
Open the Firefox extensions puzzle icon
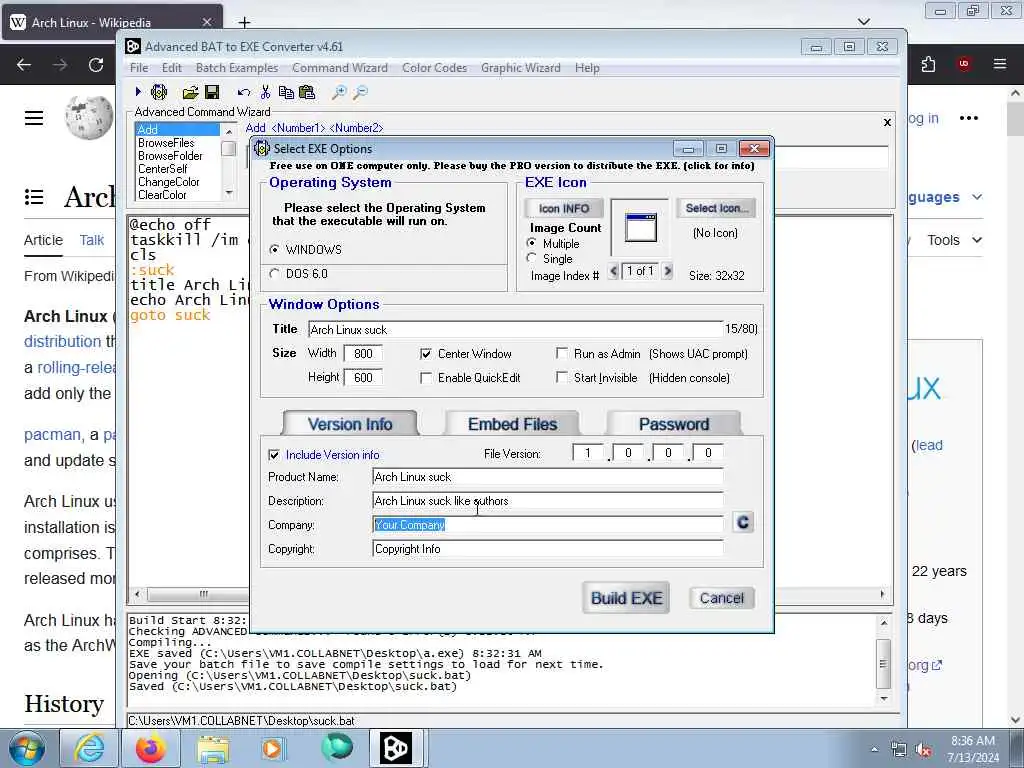point(928,64)
